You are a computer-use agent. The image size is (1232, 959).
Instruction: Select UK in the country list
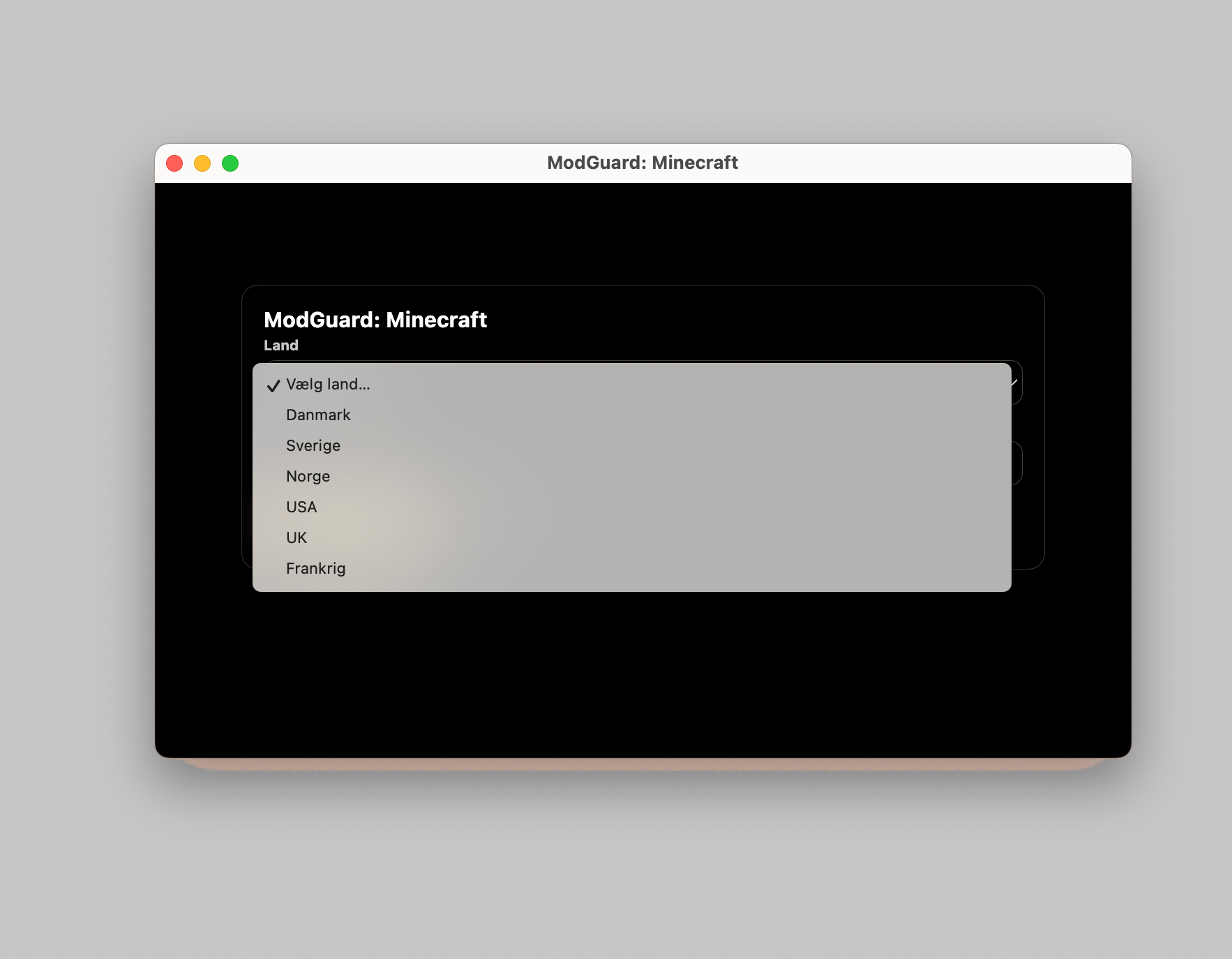click(631, 538)
